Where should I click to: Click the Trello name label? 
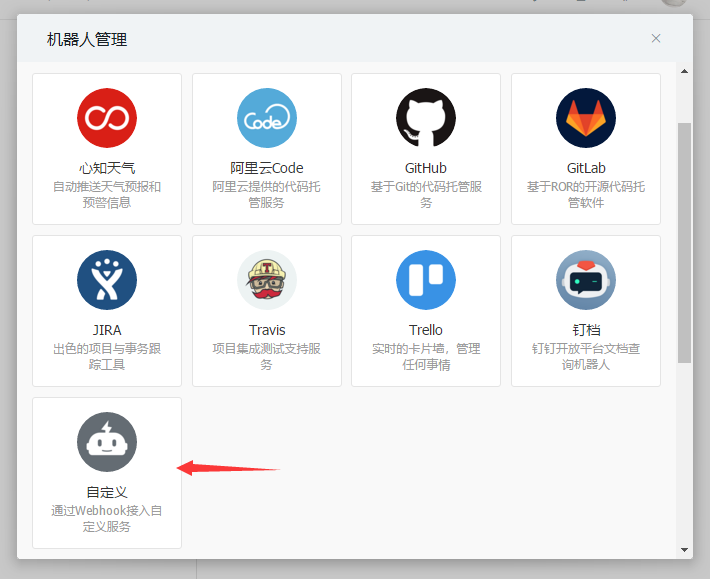tap(426, 330)
